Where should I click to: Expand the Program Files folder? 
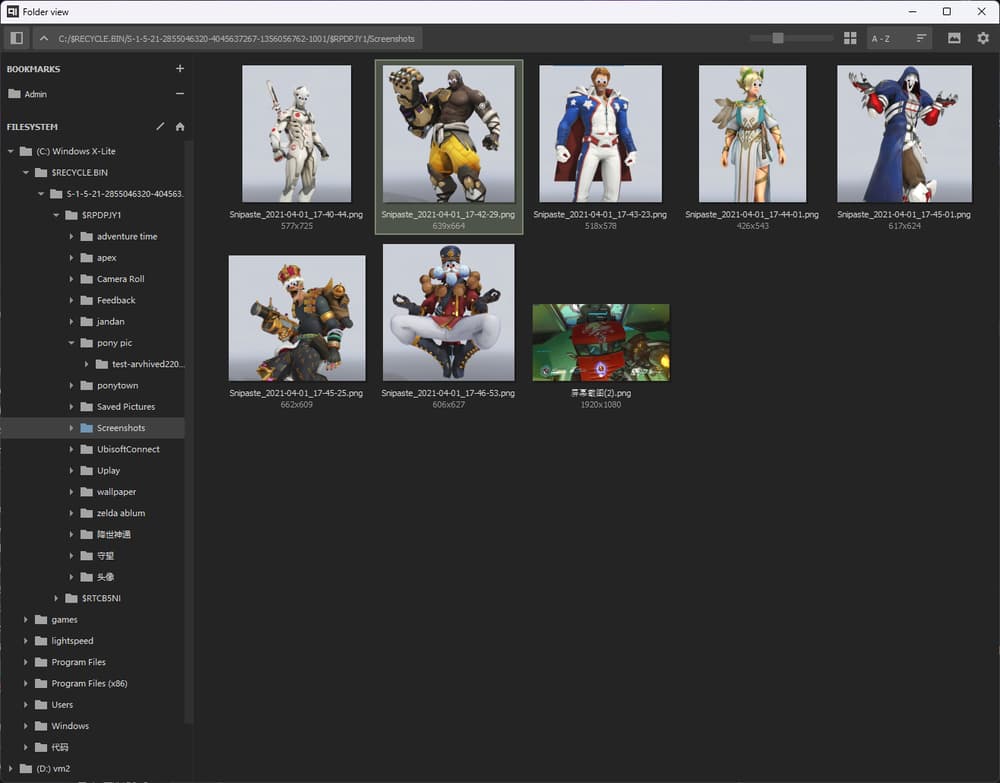click(x=26, y=662)
